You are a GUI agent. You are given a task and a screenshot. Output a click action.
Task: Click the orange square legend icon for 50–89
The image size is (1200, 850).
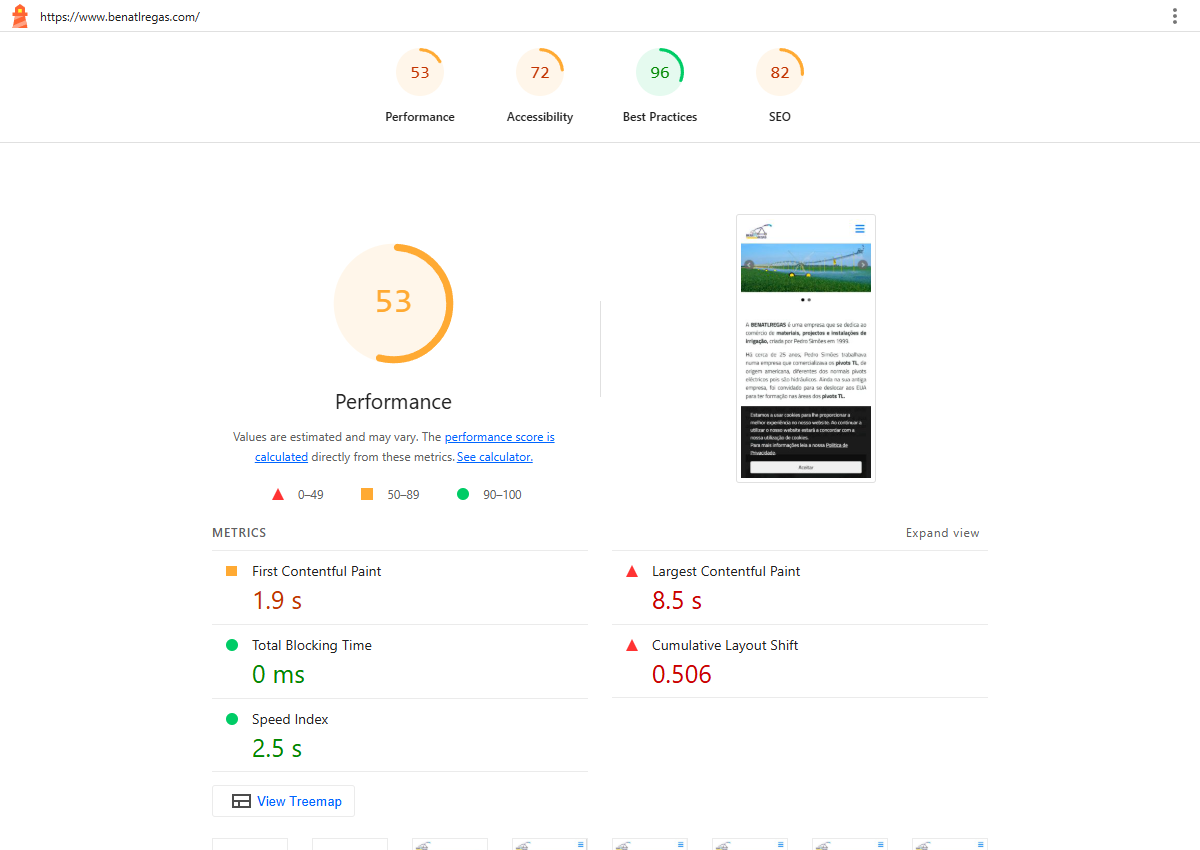(x=367, y=494)
